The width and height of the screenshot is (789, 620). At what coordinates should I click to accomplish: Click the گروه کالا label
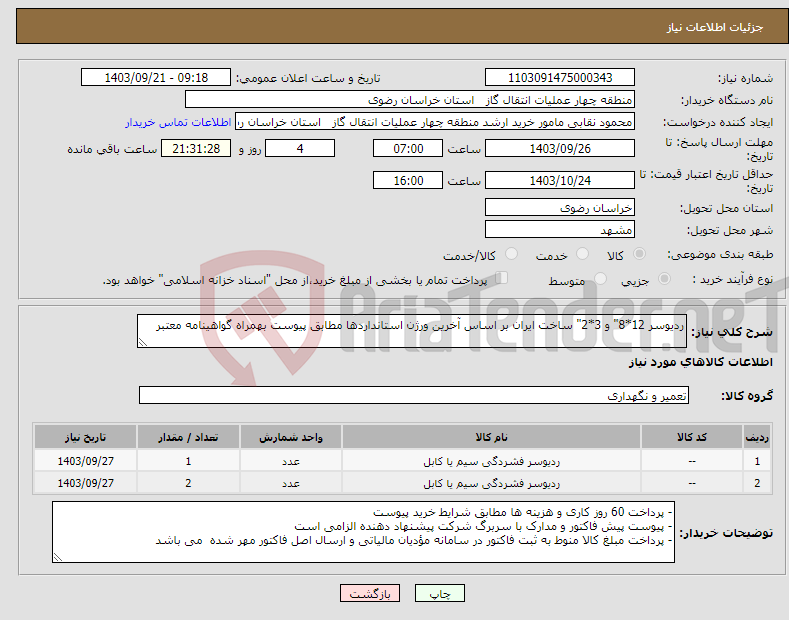tap(747, 396)
